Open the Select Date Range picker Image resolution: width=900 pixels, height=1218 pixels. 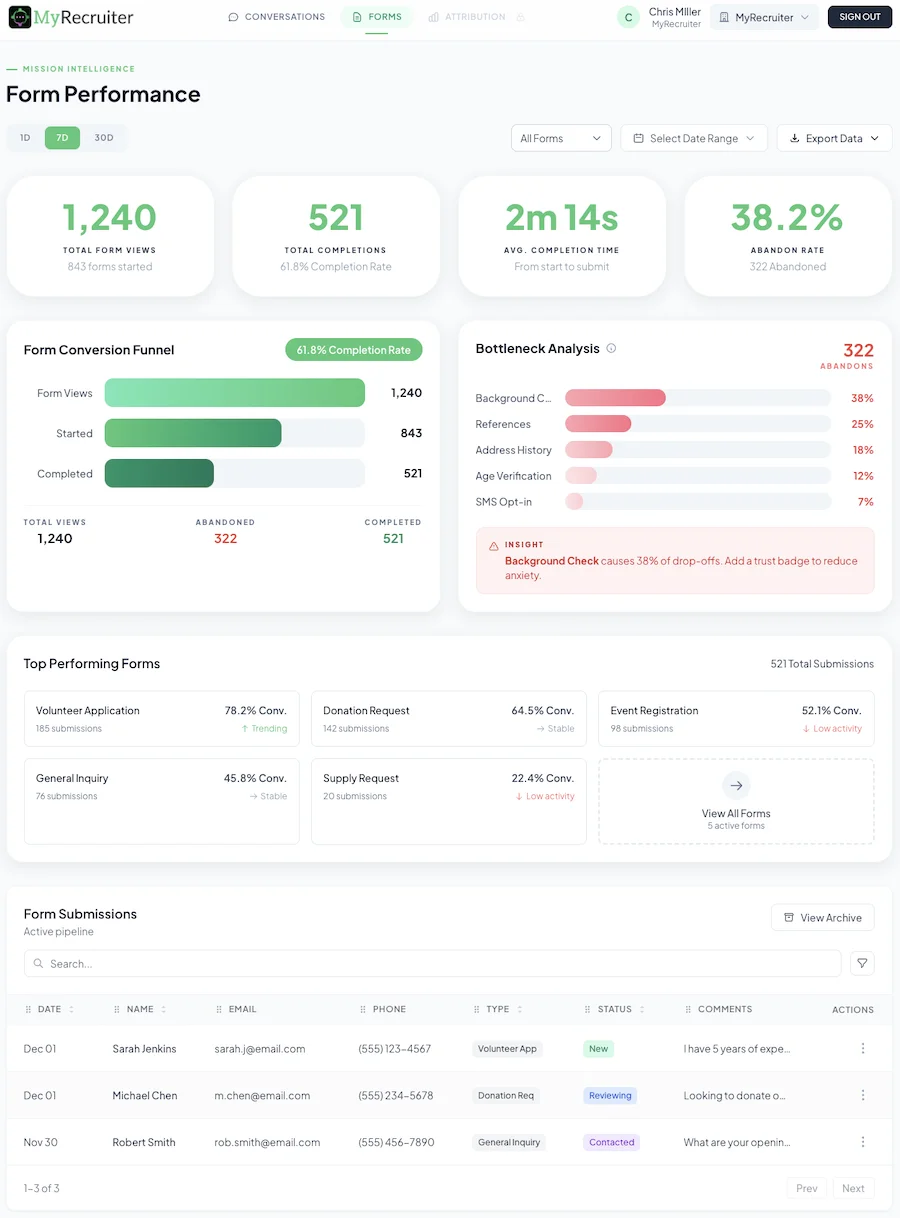(693, 137)
